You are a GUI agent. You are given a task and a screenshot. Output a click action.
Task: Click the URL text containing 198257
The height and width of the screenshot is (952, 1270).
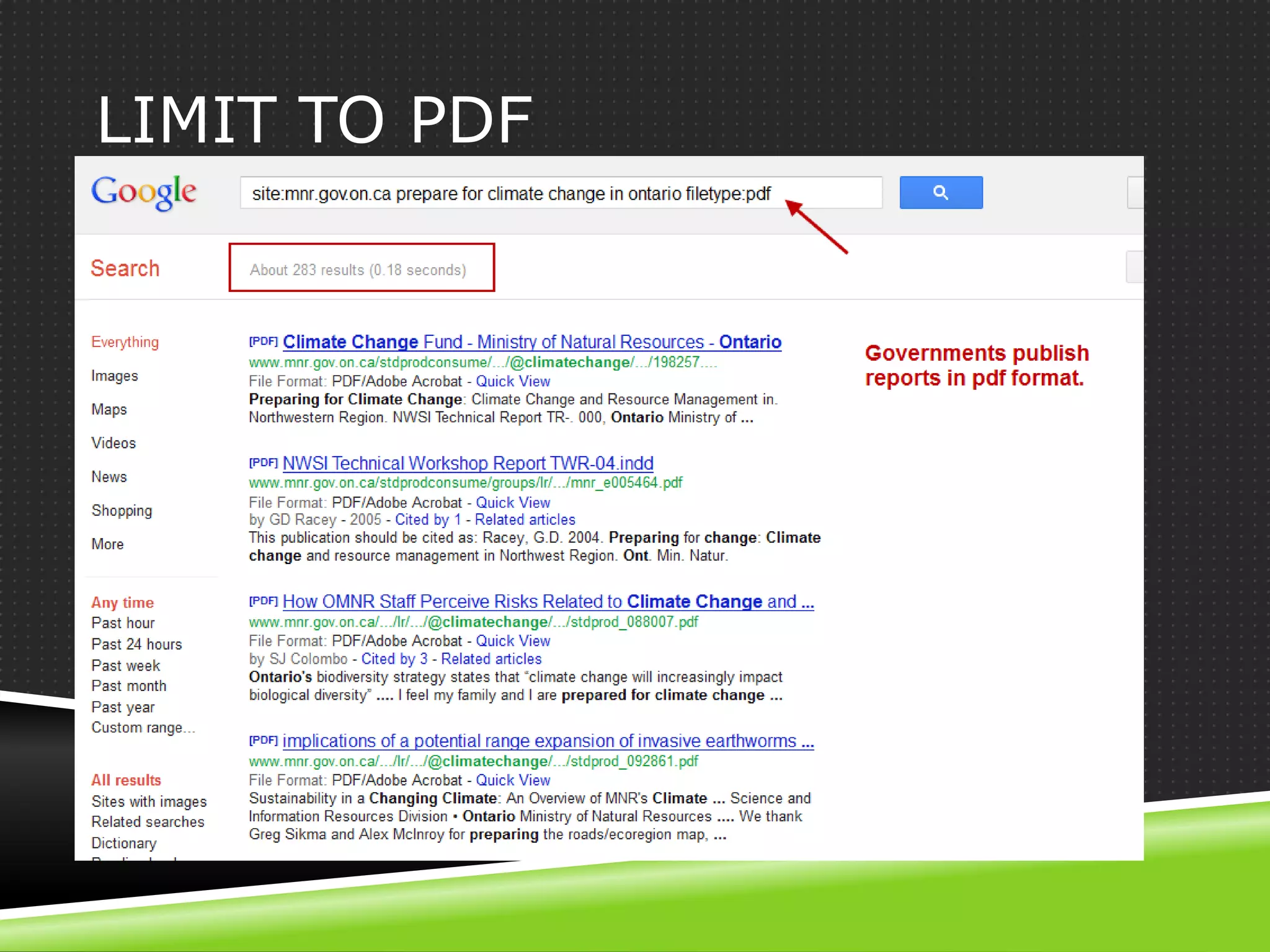[482, 362]
